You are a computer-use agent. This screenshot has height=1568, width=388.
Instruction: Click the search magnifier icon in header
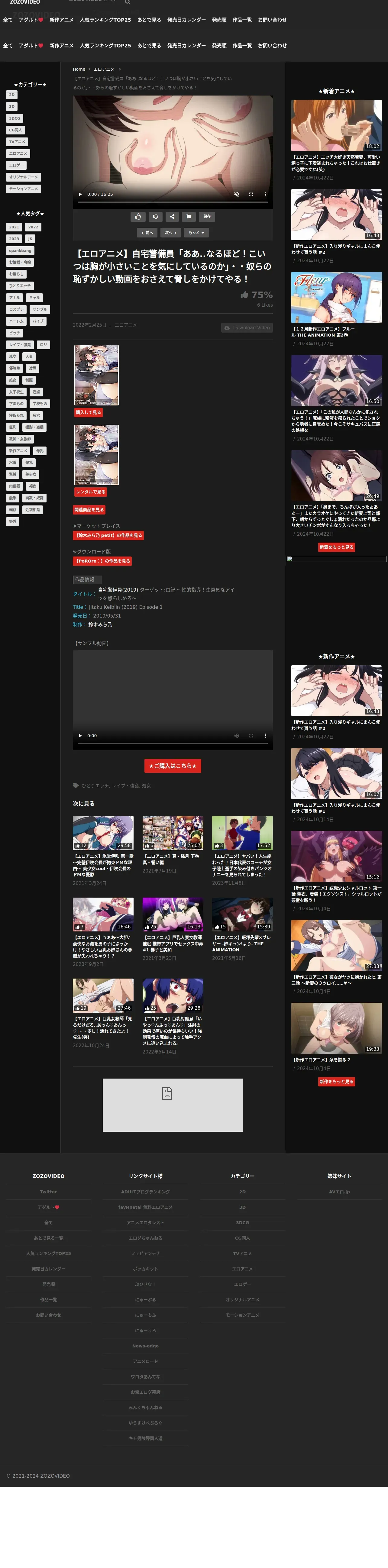pos(128,2)
